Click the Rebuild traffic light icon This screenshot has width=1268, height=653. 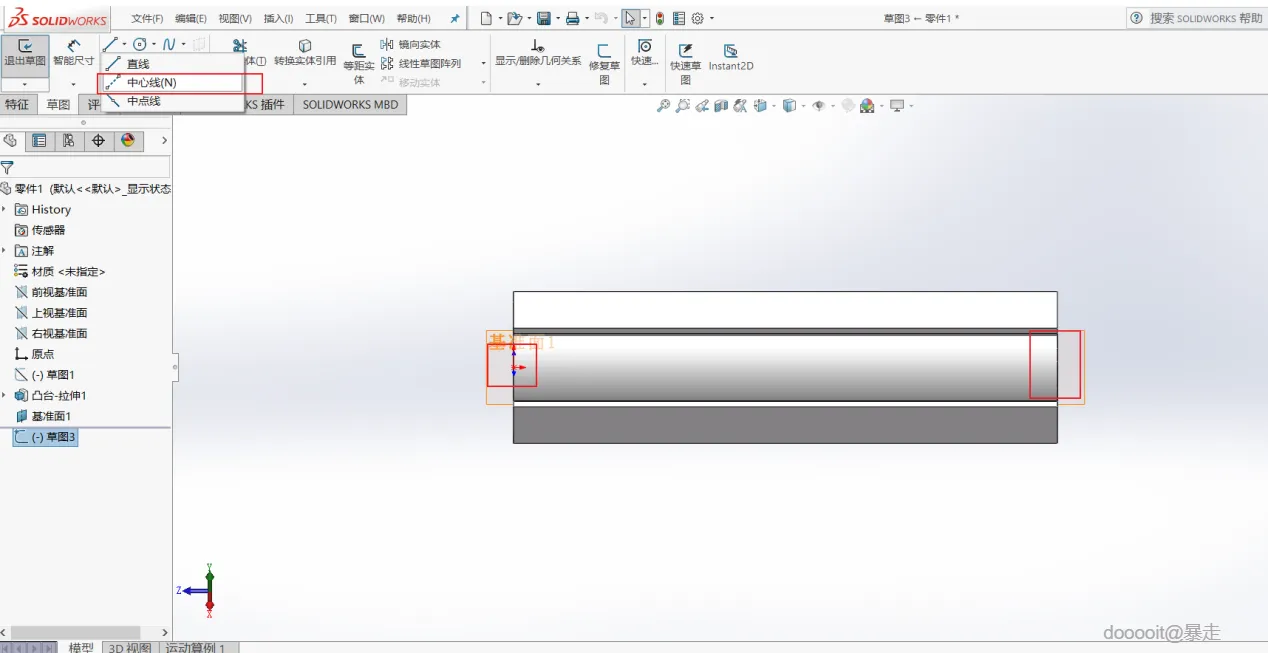tap(660, 18)
